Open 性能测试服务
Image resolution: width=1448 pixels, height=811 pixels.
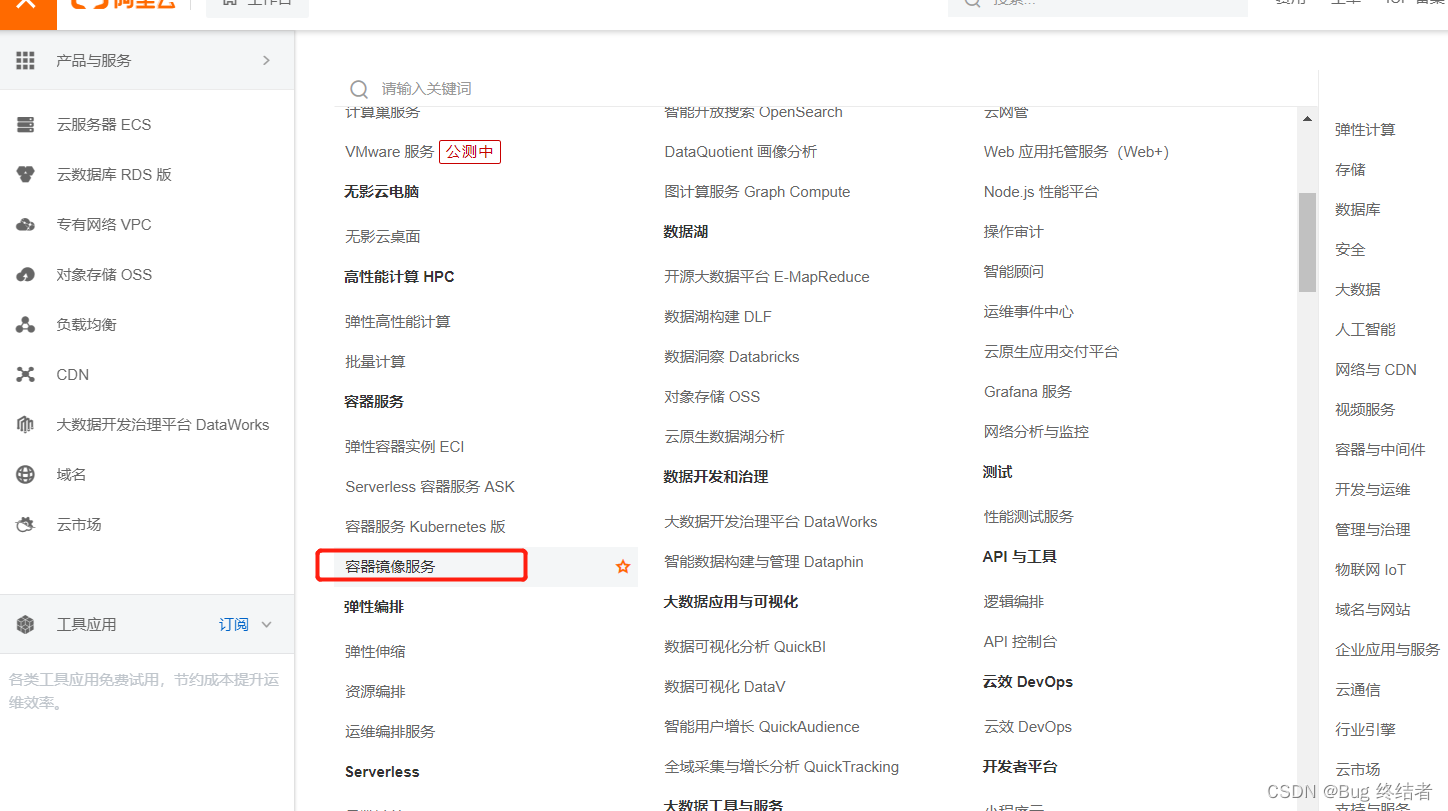pos(1028,517)
